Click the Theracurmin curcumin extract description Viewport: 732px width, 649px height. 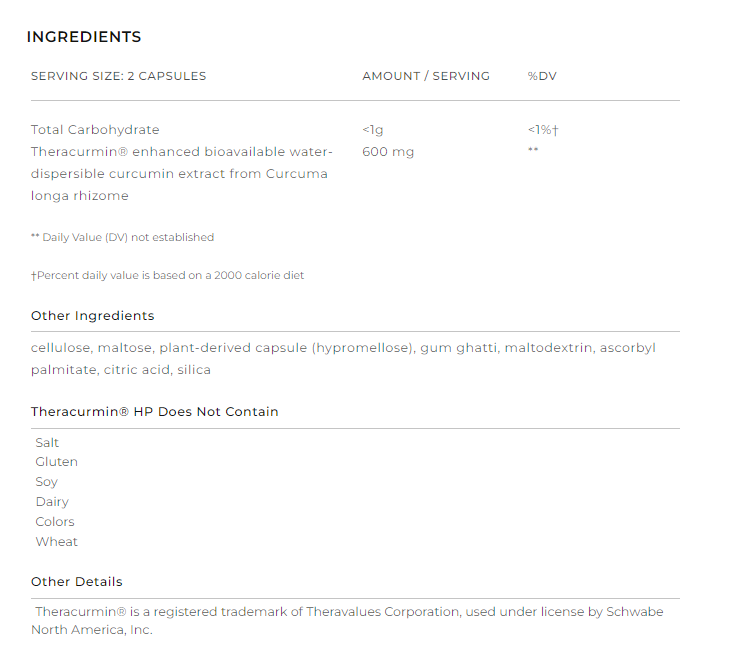point(180,173)
